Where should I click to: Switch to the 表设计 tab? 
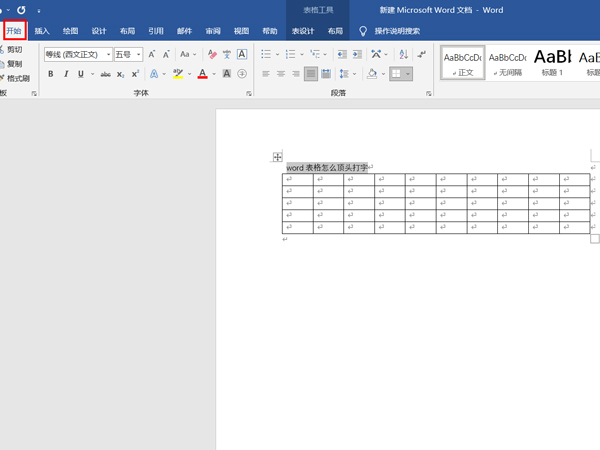[x=304, y=31]
